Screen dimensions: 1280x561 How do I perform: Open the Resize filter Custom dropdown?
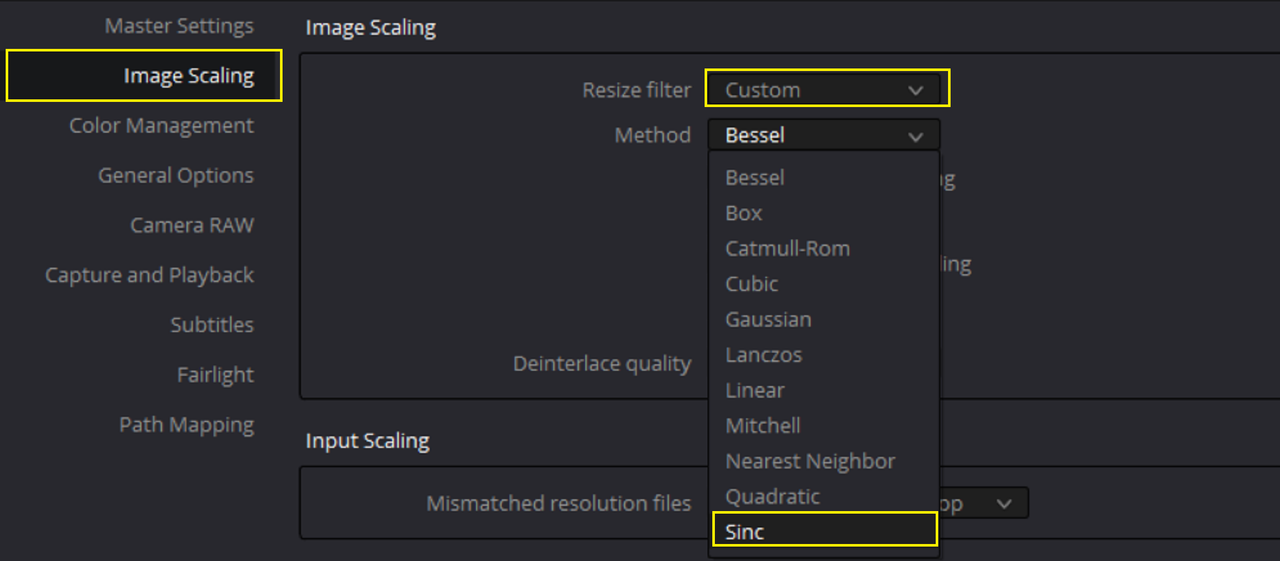click(x=826, y=90)
